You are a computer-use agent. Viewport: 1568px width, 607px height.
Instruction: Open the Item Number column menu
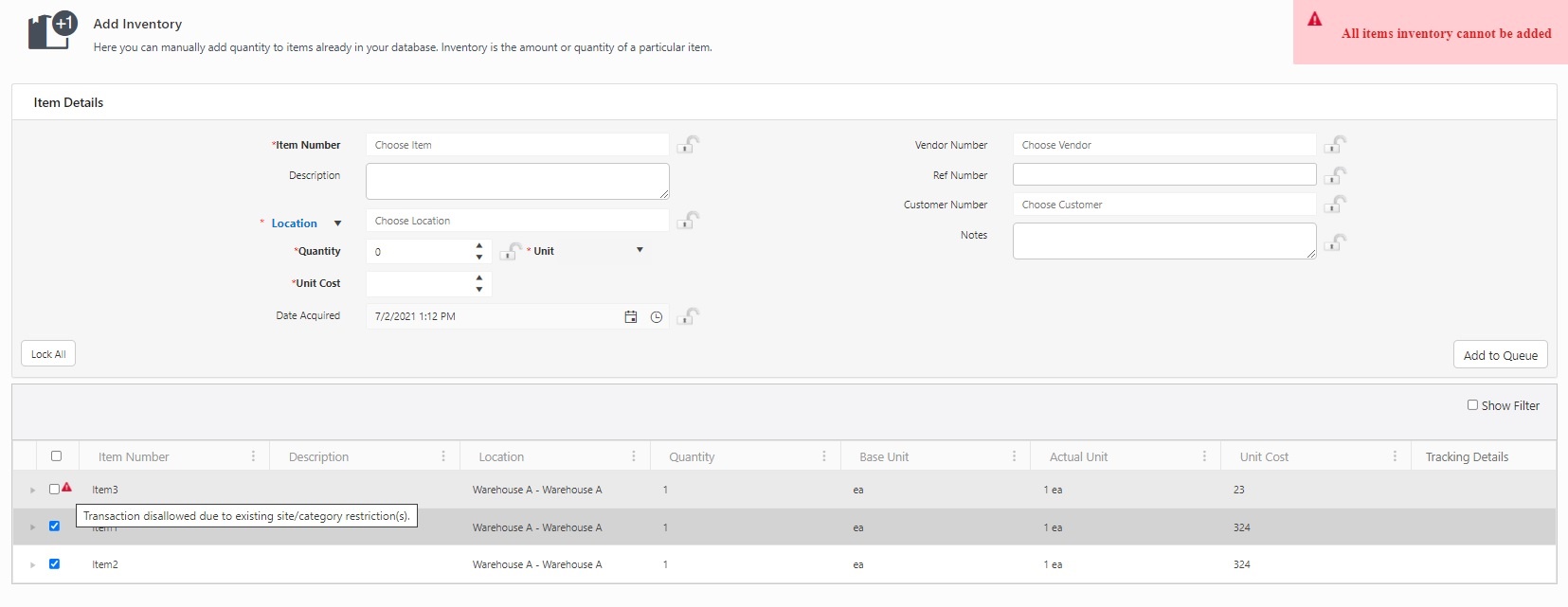(253, 456)
